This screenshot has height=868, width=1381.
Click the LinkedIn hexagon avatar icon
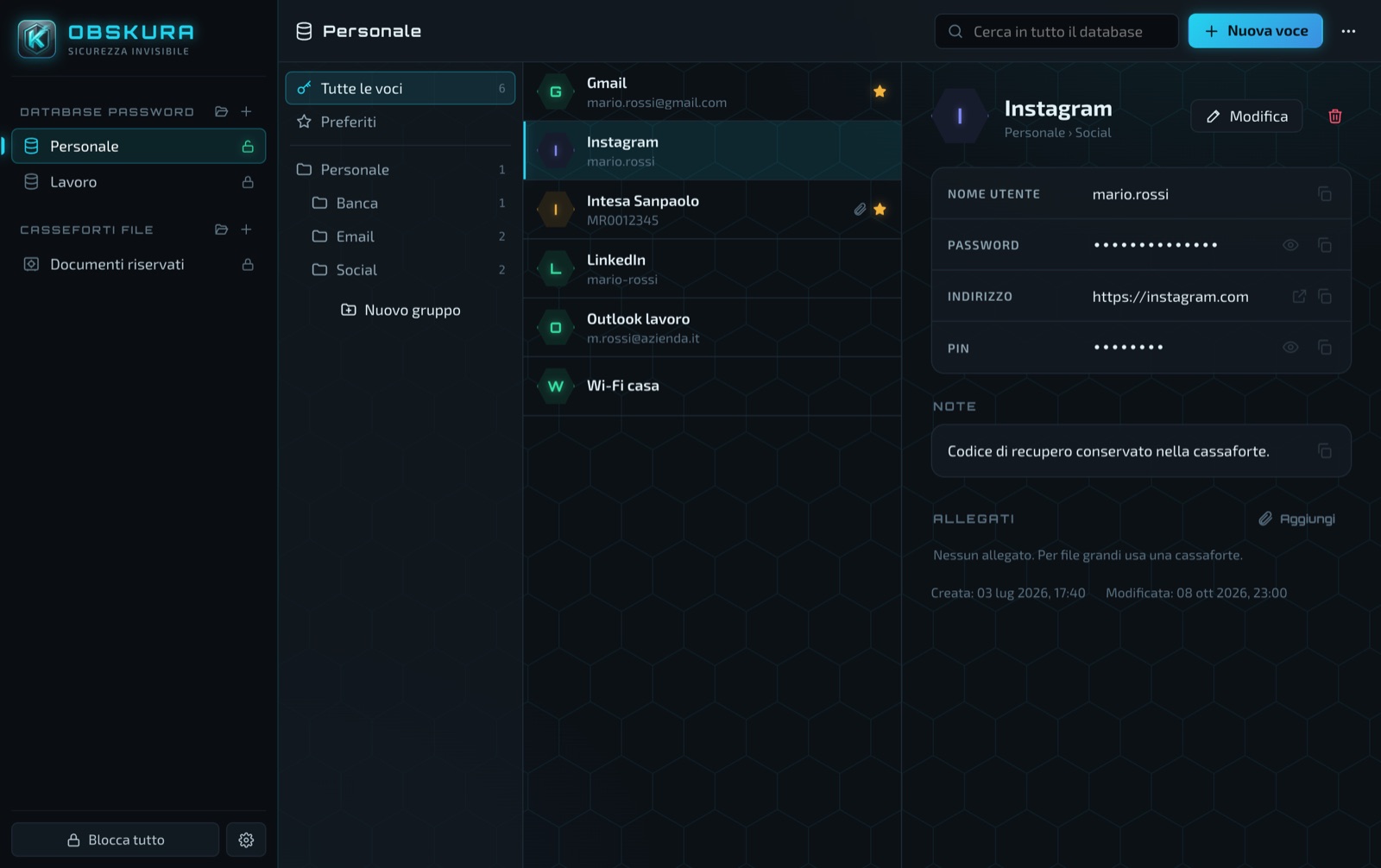pyautogui.click(x=556, y=268)
